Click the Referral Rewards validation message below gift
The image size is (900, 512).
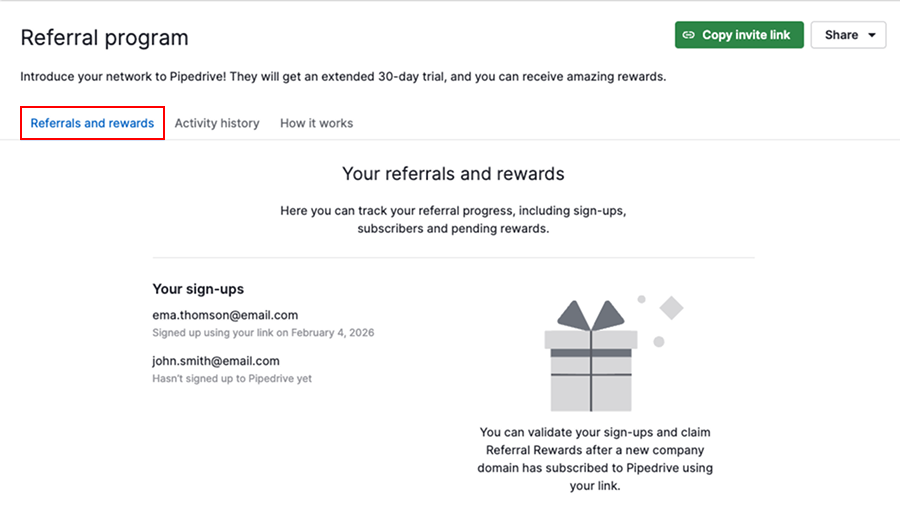pyautogui.click(x=595, y=459)
